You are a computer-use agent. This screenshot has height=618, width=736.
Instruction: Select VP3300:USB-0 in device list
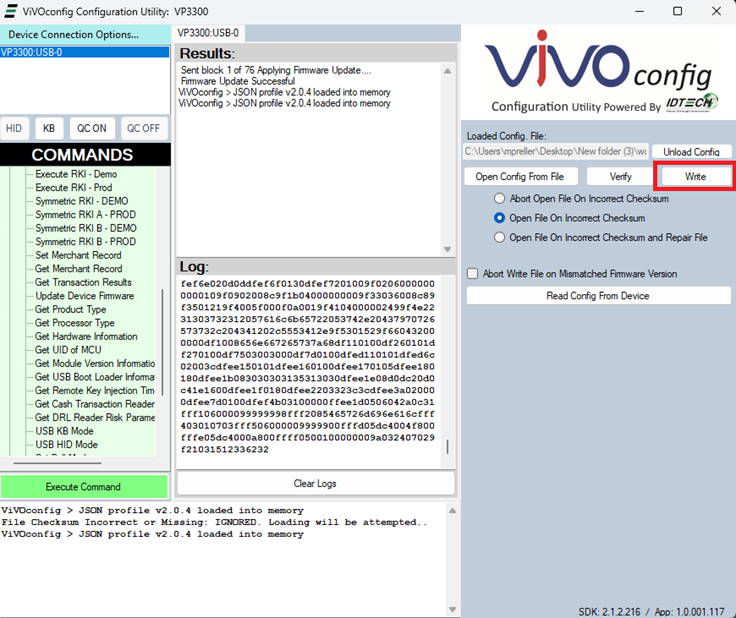point(32,52)
